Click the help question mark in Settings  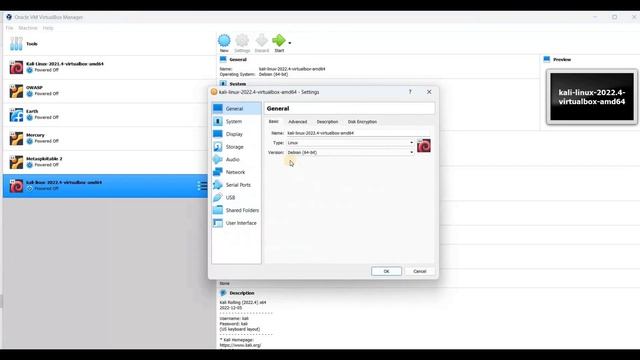410,92
